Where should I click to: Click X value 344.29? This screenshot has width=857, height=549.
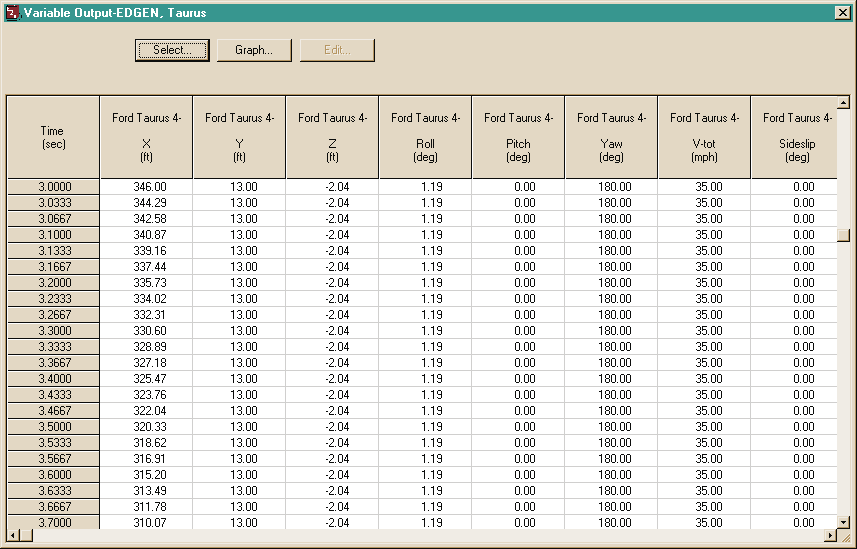coord(146,203)
